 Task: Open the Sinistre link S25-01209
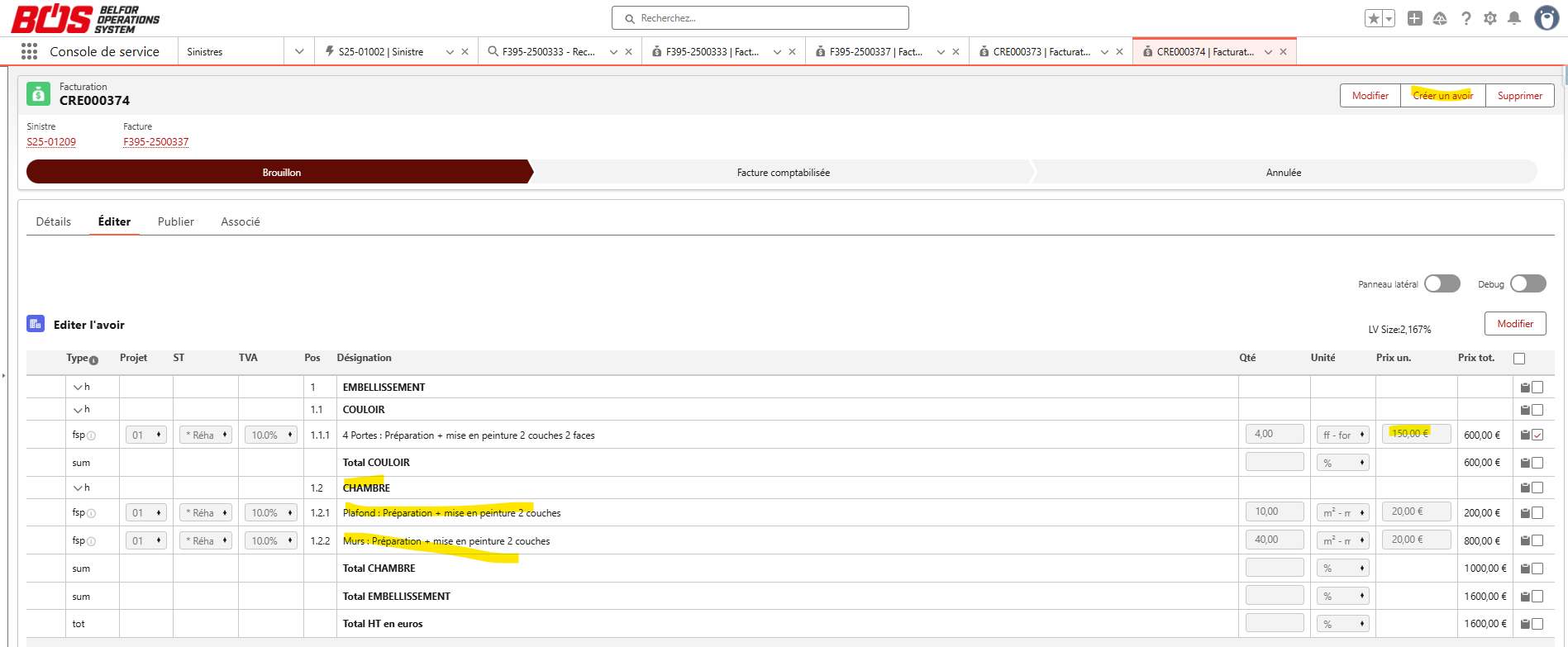51,142
